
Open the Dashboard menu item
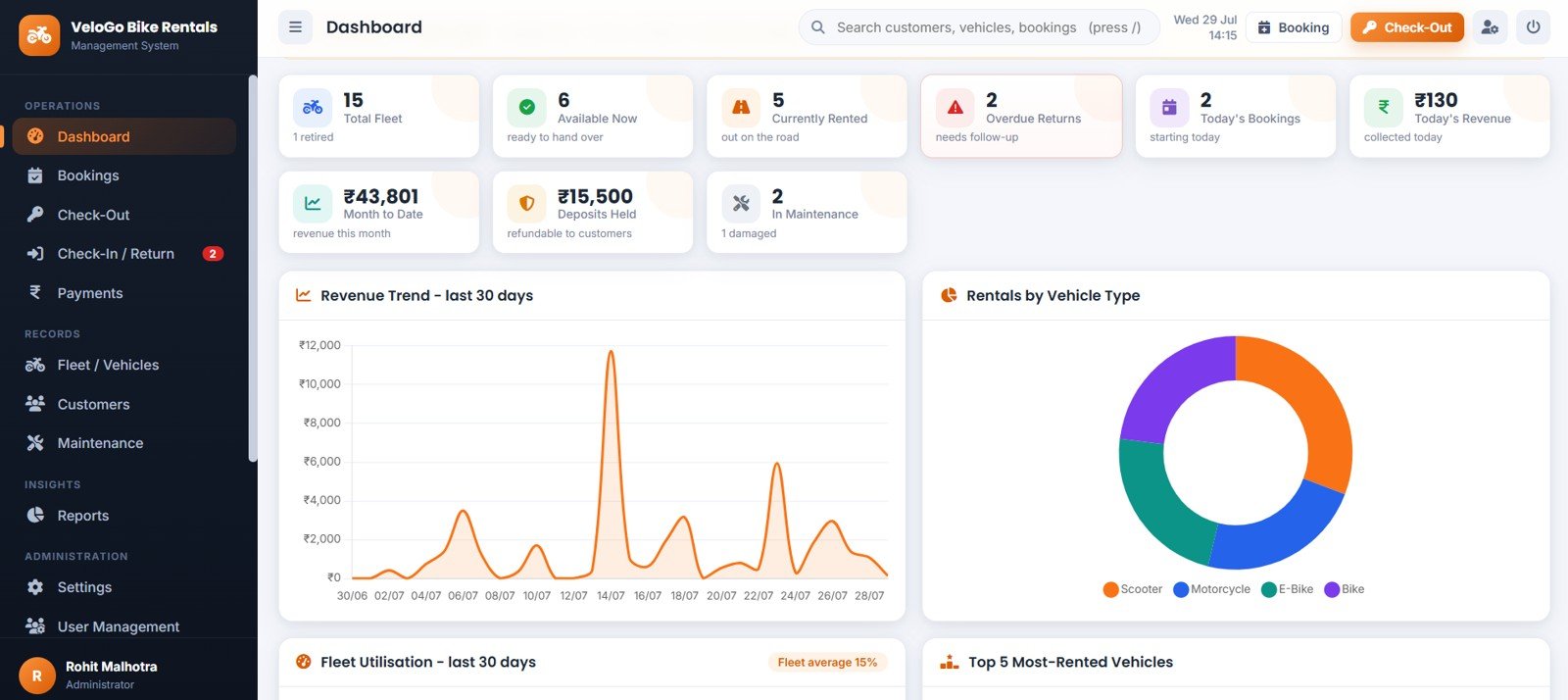[x=124, y=136]
